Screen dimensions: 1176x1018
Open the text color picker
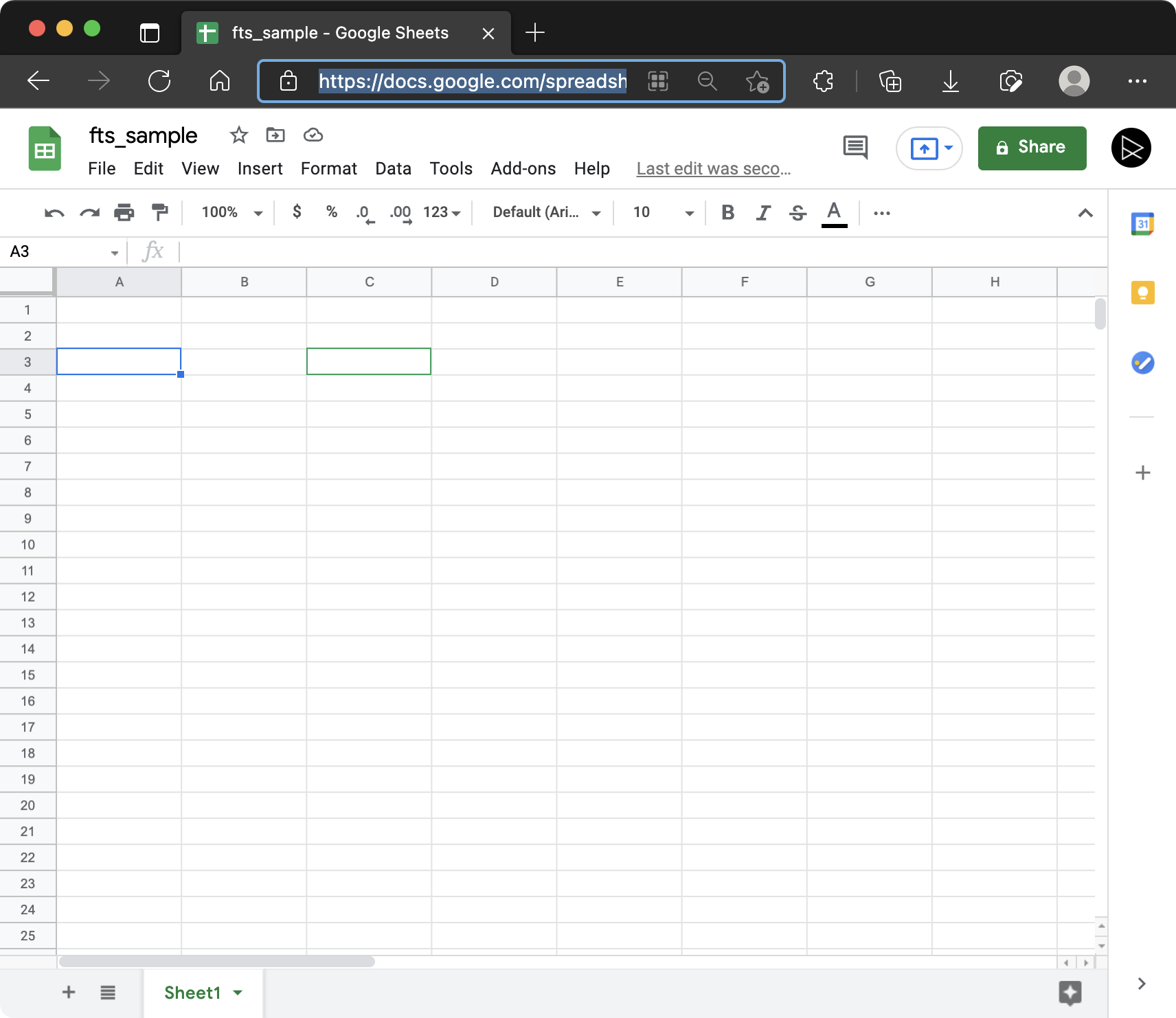[x=833, y=213]
